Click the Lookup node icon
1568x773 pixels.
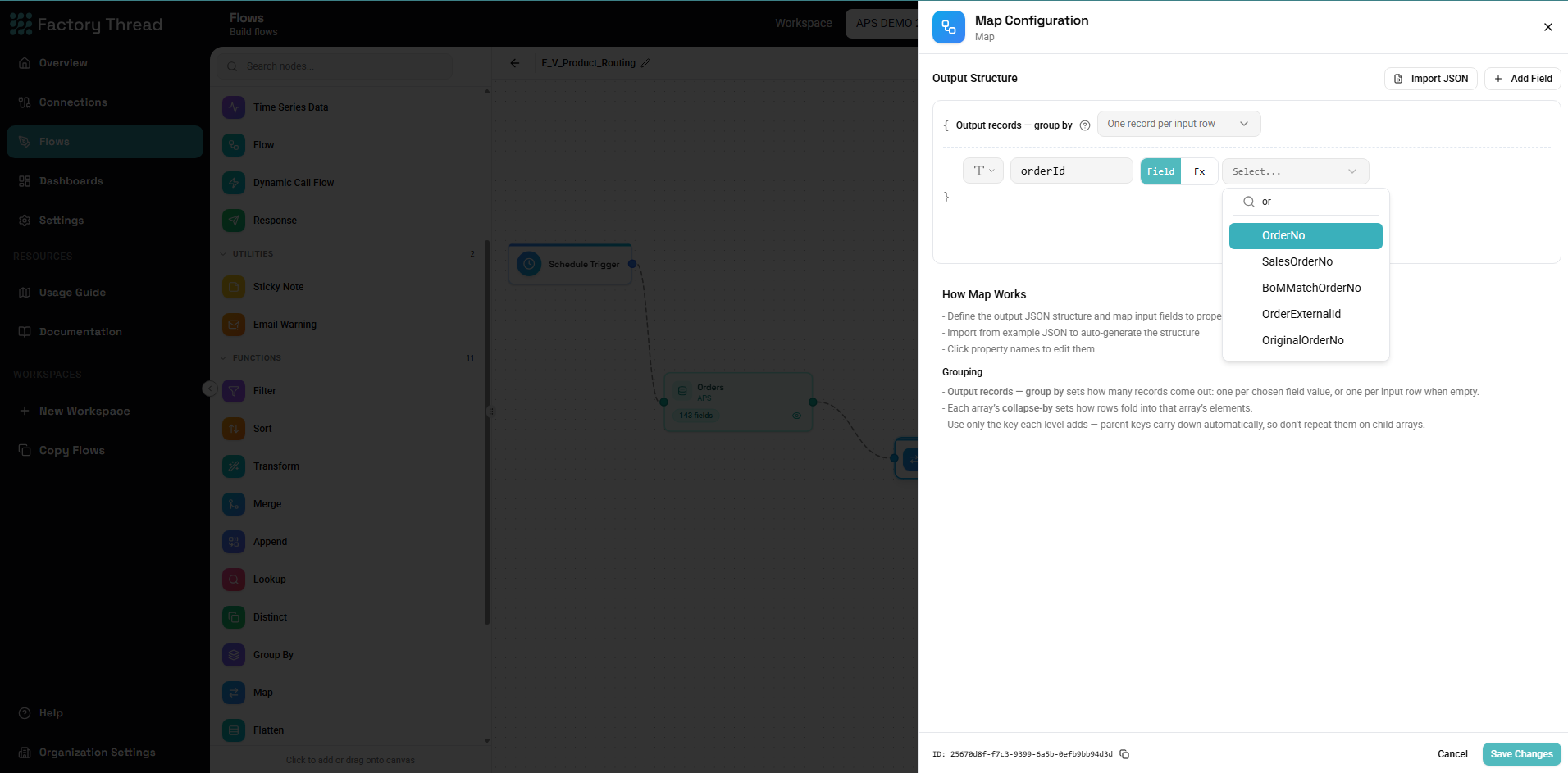(234, 580)
